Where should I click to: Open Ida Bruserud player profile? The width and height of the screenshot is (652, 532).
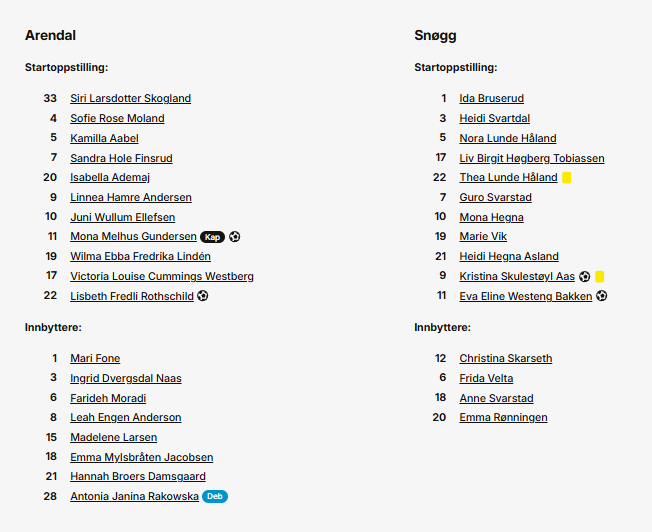tap(491, 98)
